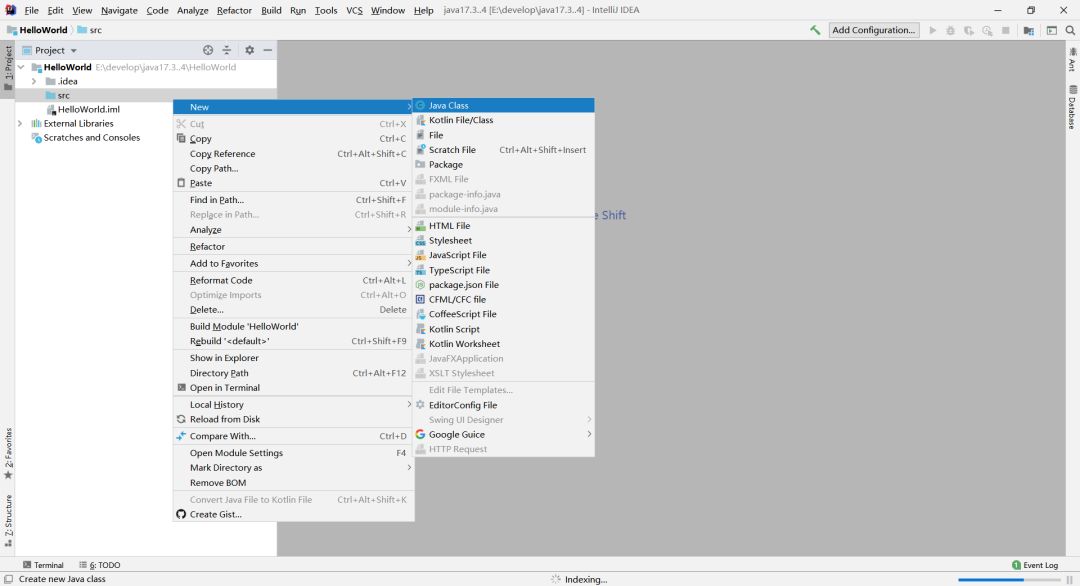This screenshot has height=586, width=1080.
Task: Click the Debug bug icon in toolbar
Action: pyautogui.click(x=951, y=30)
